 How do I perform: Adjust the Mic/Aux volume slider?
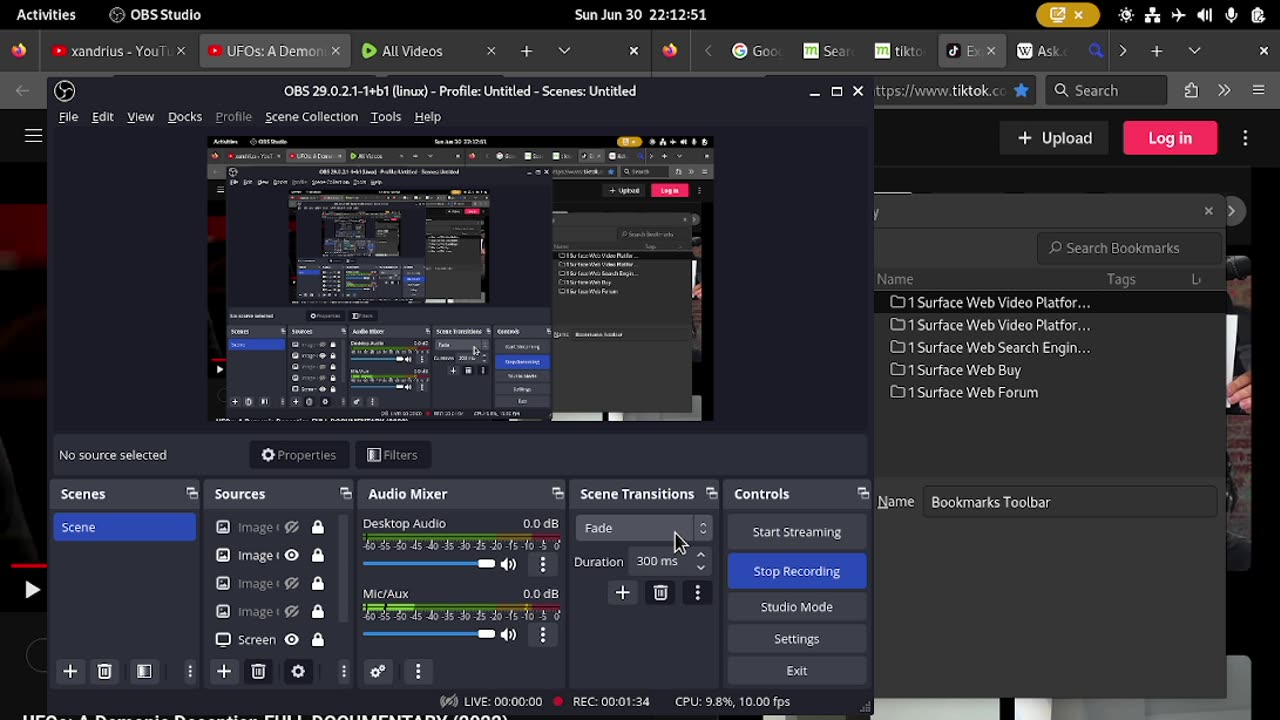429,634
